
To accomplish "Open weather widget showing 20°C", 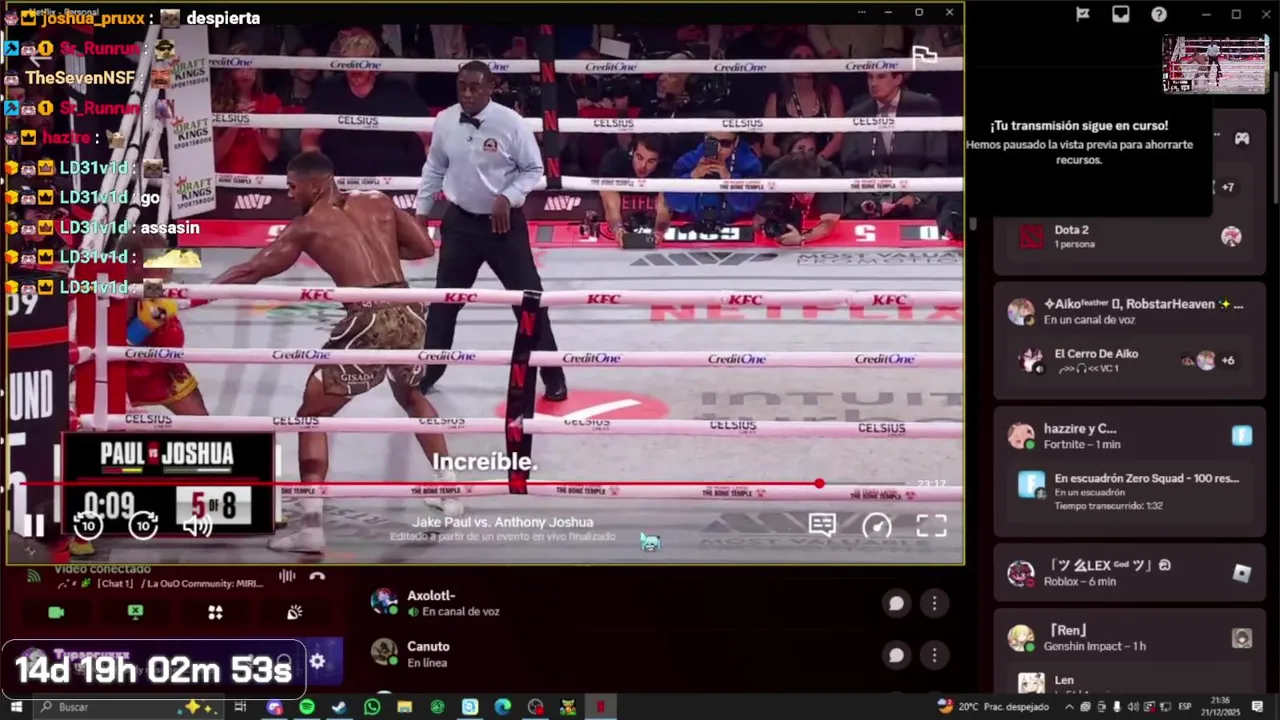I will coord(992,707).
